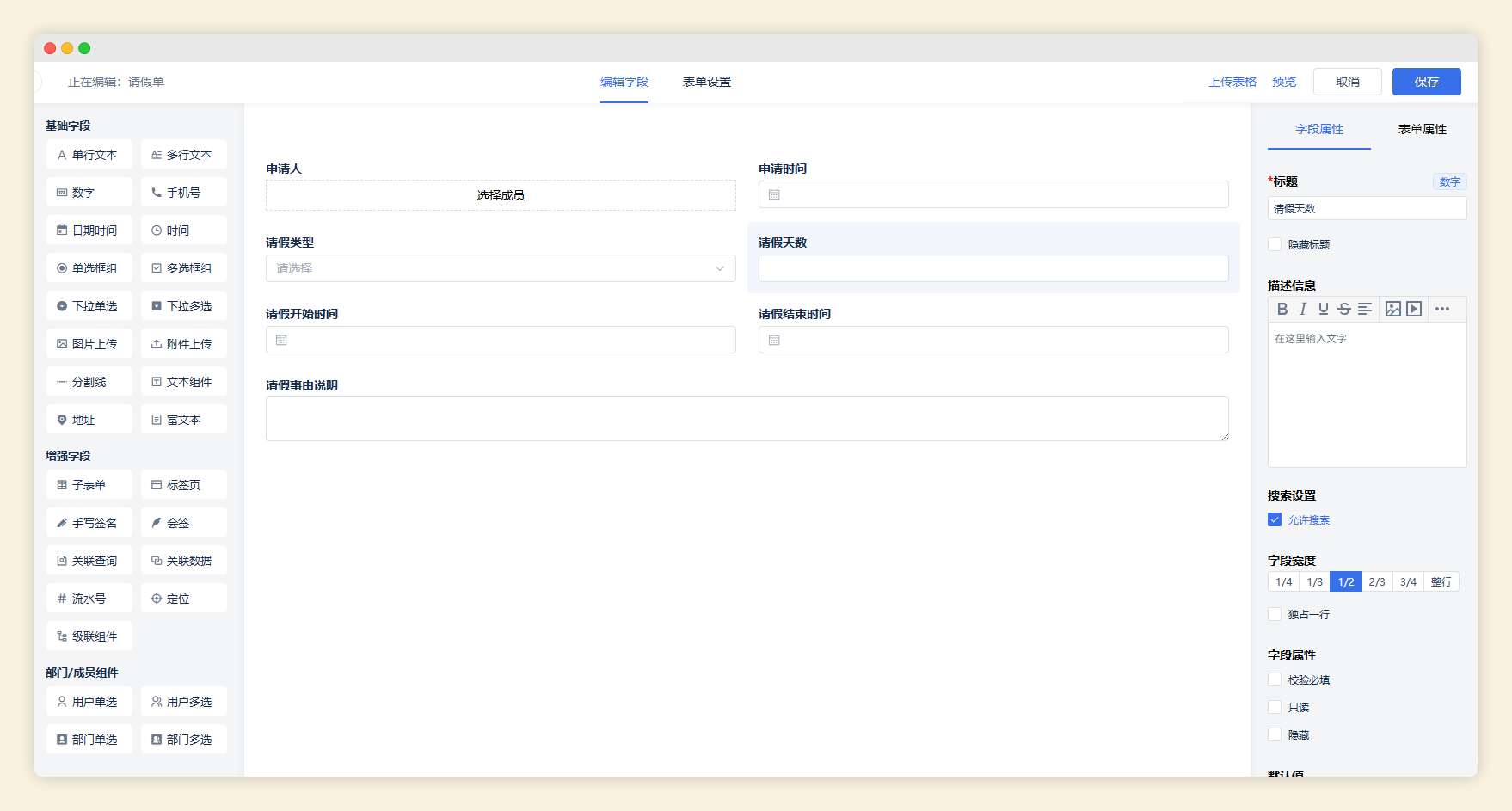The image size is (1512, 811).
Task: Add a 关联查询 component
Action: point(89,561)
